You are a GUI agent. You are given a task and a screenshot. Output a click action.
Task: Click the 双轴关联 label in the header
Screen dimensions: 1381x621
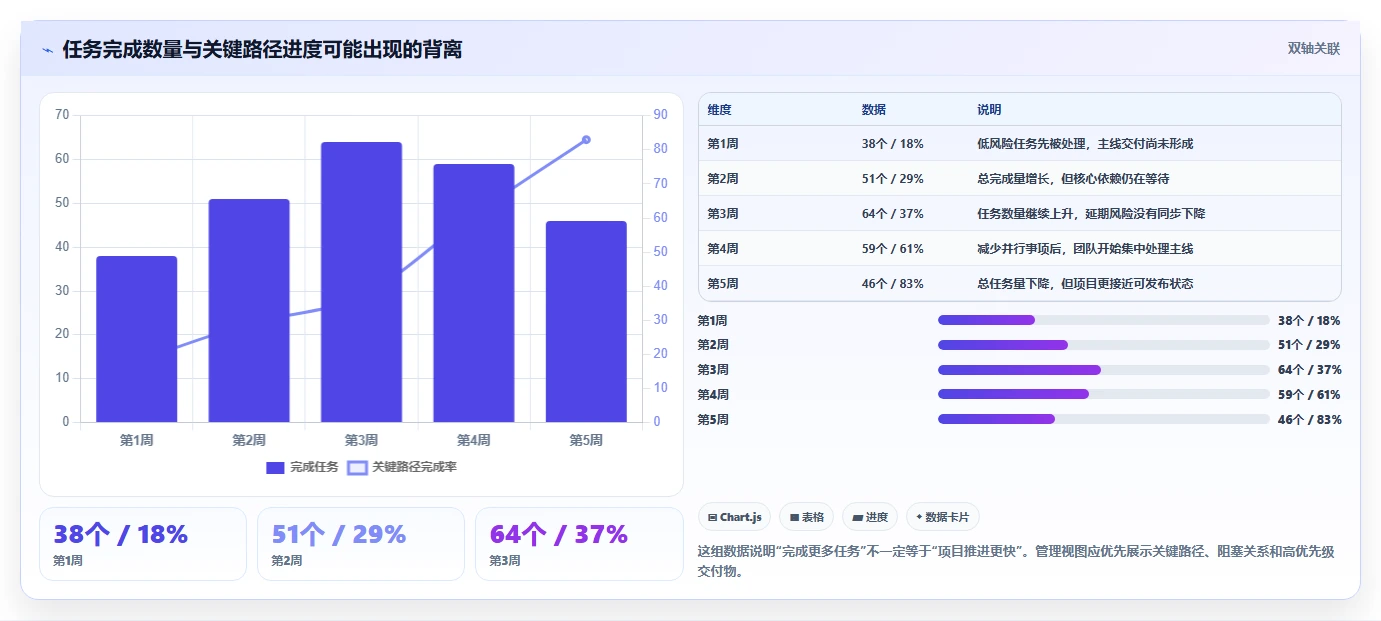click(x=1313, y=48)
